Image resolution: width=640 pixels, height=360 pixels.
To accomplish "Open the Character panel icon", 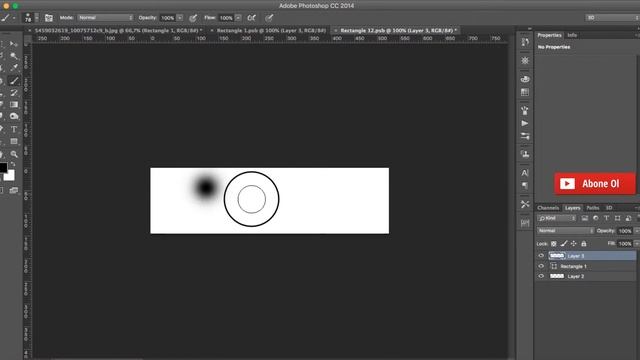I will pyautogui.click(x=525, y=173).
